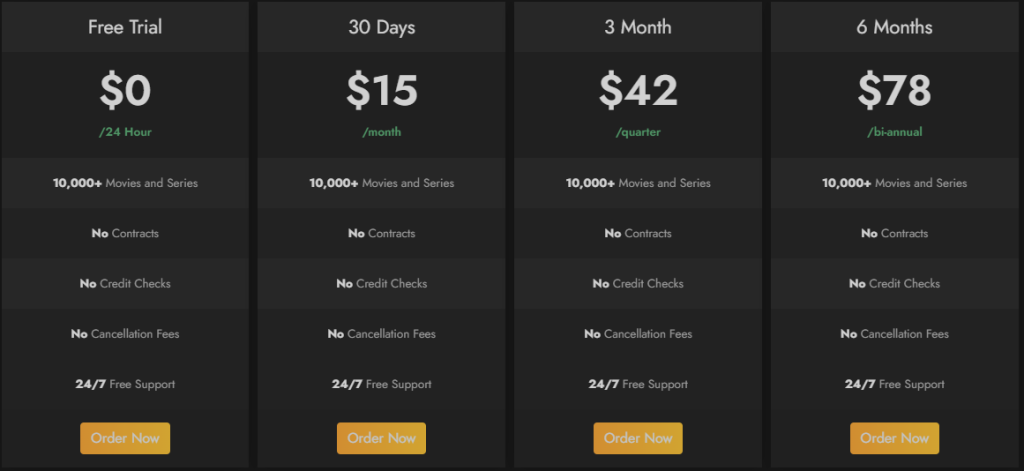Click 24/7 Free Support in the 6 Months column
Viewport: 1024px width, 471px height.
[x=894, y=384]
